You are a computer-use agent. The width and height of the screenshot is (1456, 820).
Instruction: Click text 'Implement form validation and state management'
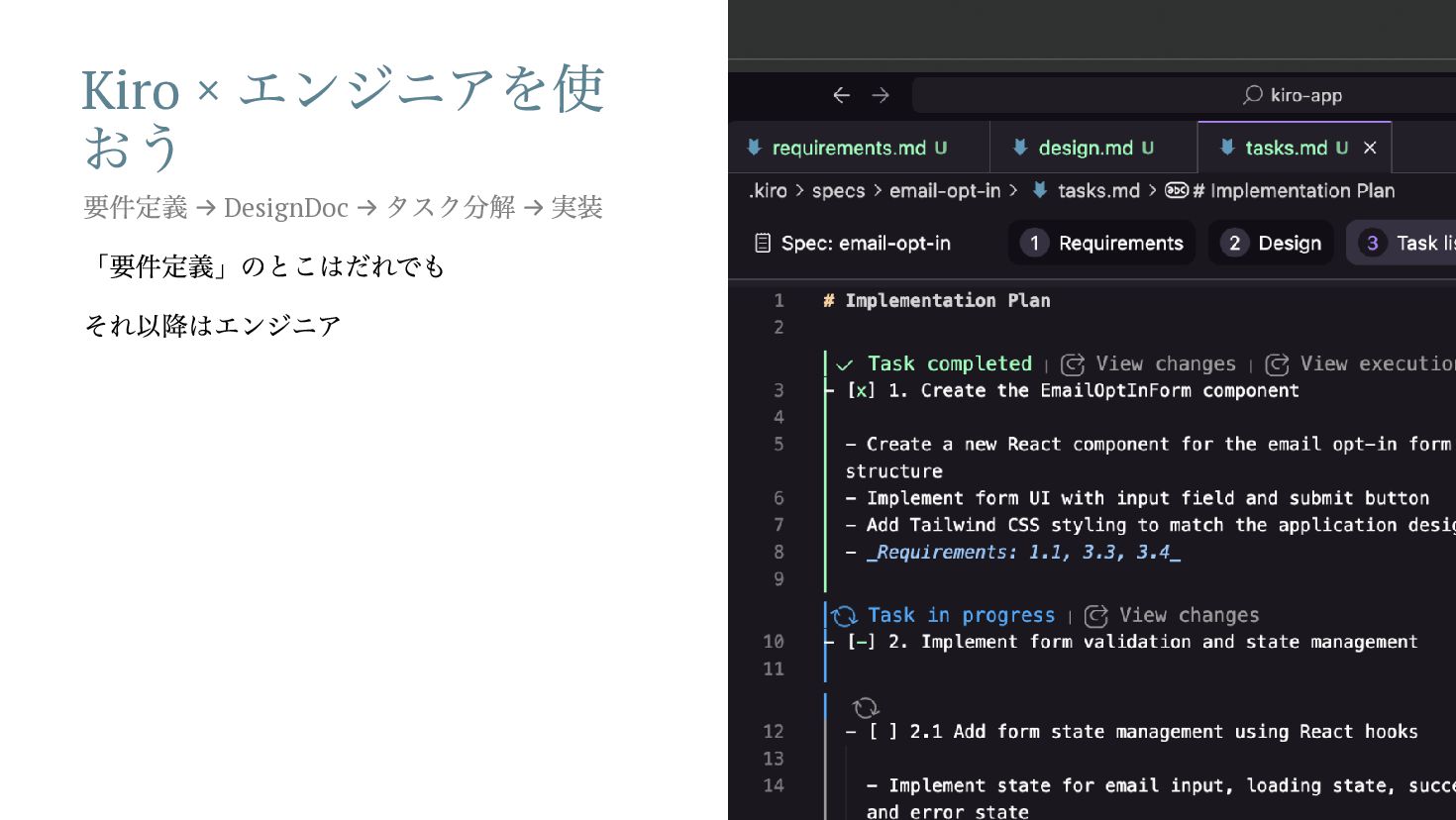point(1169,642)
